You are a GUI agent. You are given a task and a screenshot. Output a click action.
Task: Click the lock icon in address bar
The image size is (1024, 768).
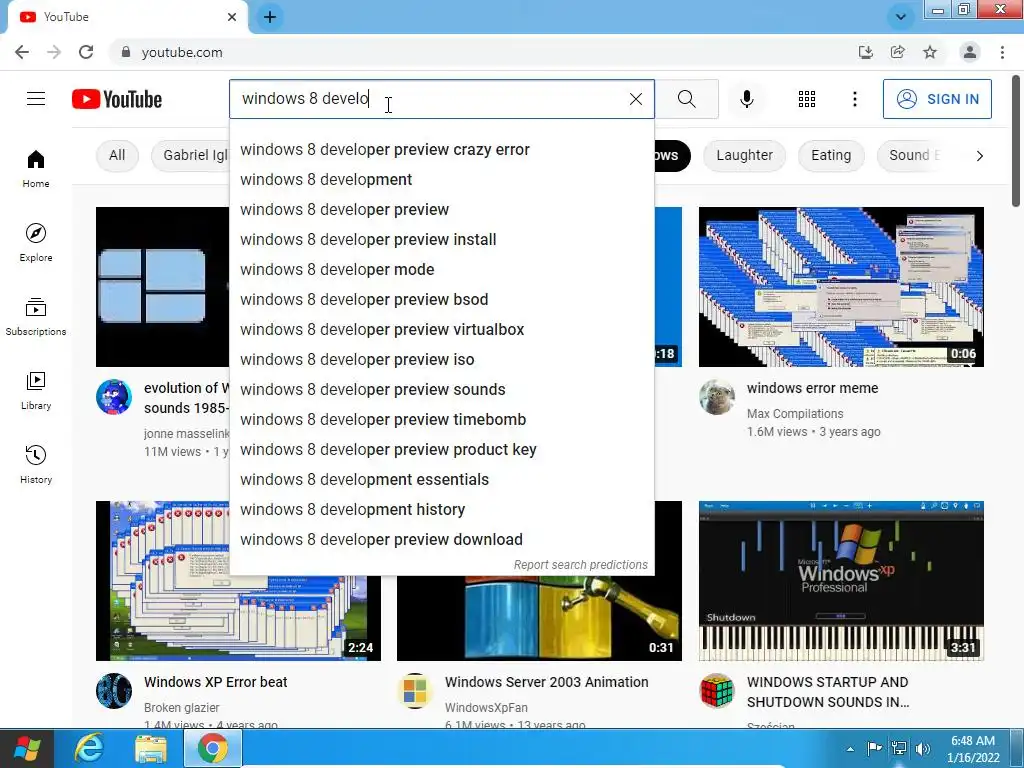(x=125, y=52)
